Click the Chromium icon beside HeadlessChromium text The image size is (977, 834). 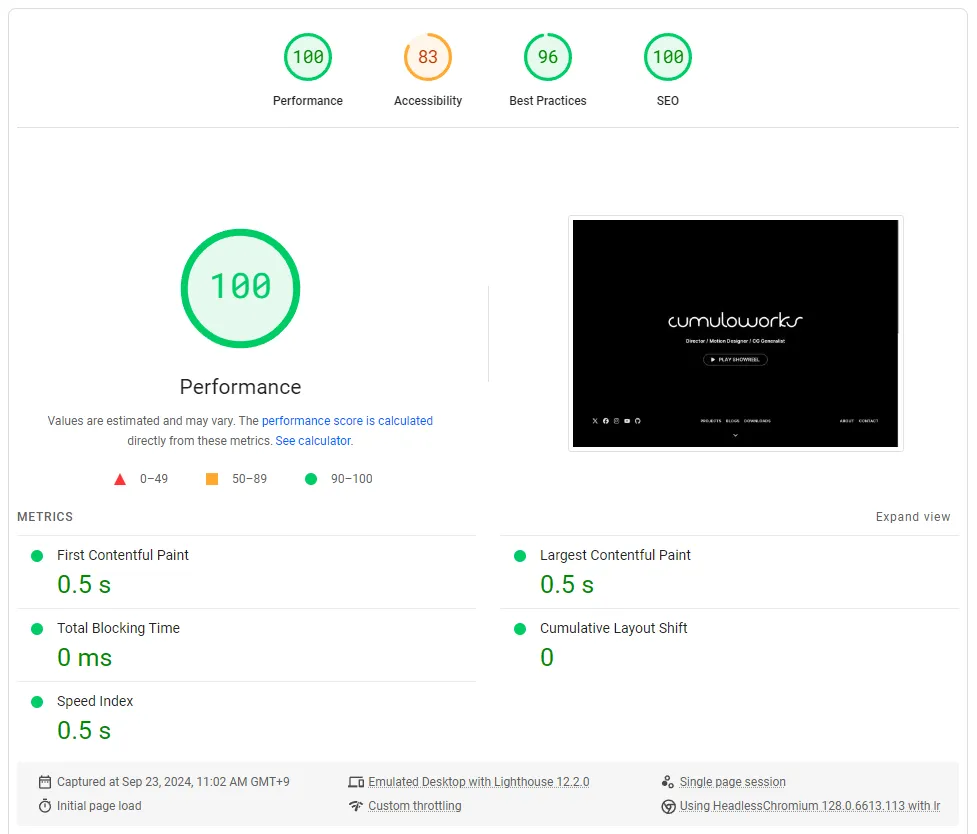tap(668, 806)
